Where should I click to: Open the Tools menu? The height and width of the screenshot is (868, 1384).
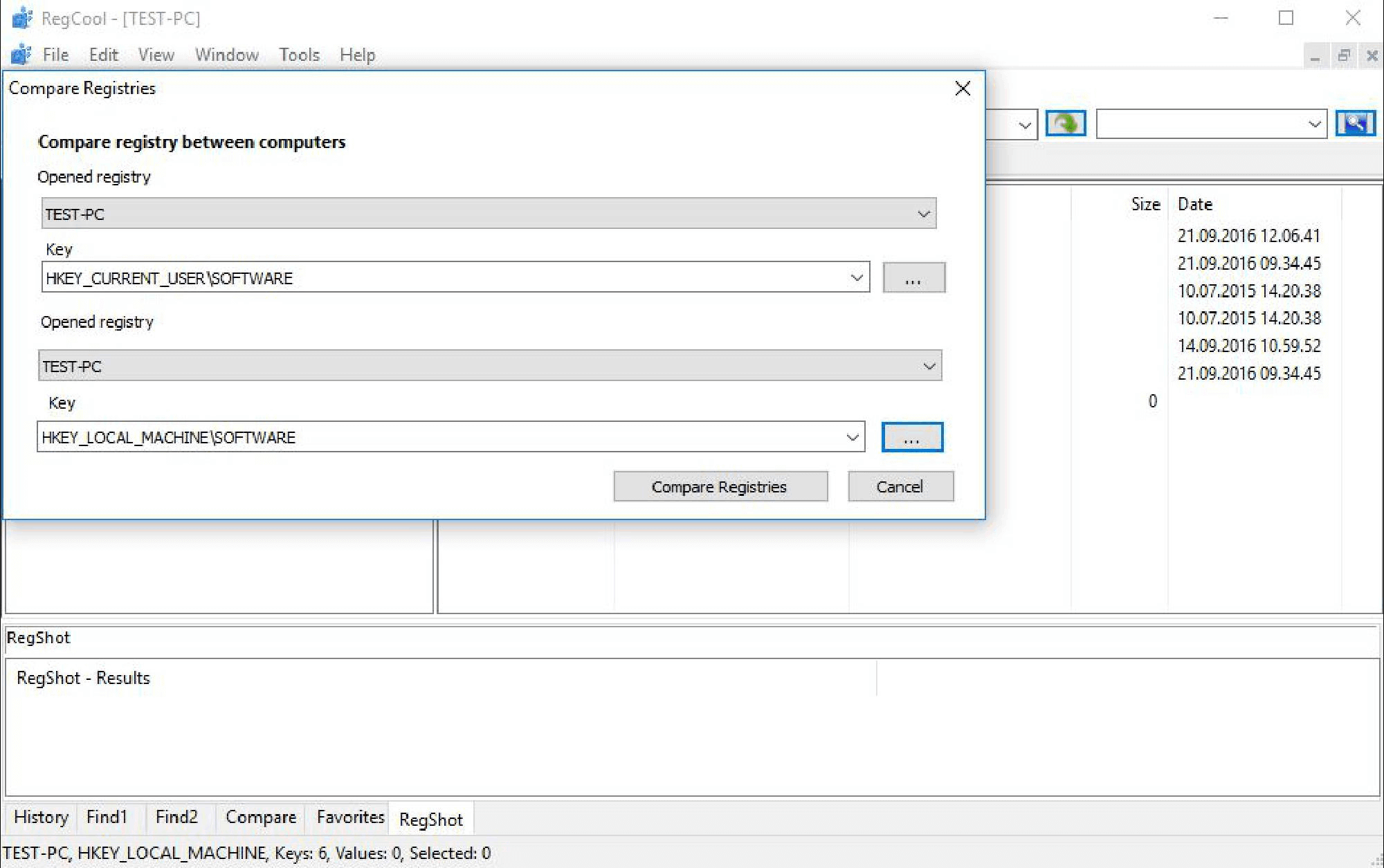tap(299, 55)
